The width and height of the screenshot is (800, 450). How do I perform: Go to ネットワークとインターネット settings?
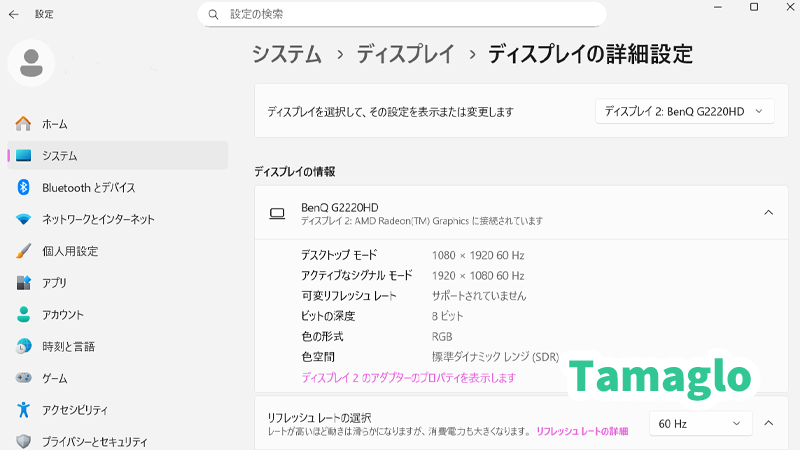[x=98, y=219]
